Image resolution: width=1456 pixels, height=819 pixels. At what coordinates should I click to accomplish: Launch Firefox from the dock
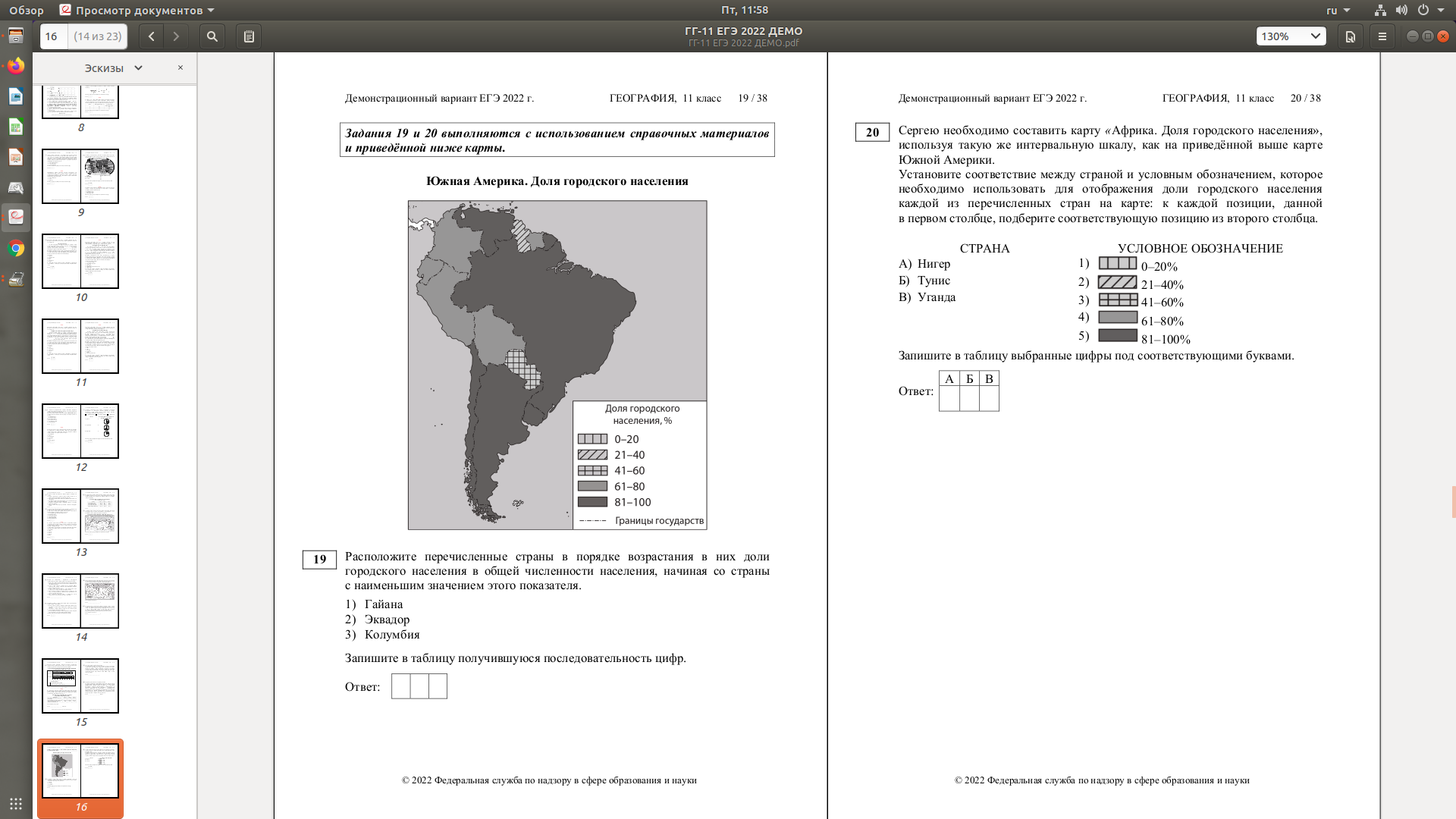pos(16,66)
